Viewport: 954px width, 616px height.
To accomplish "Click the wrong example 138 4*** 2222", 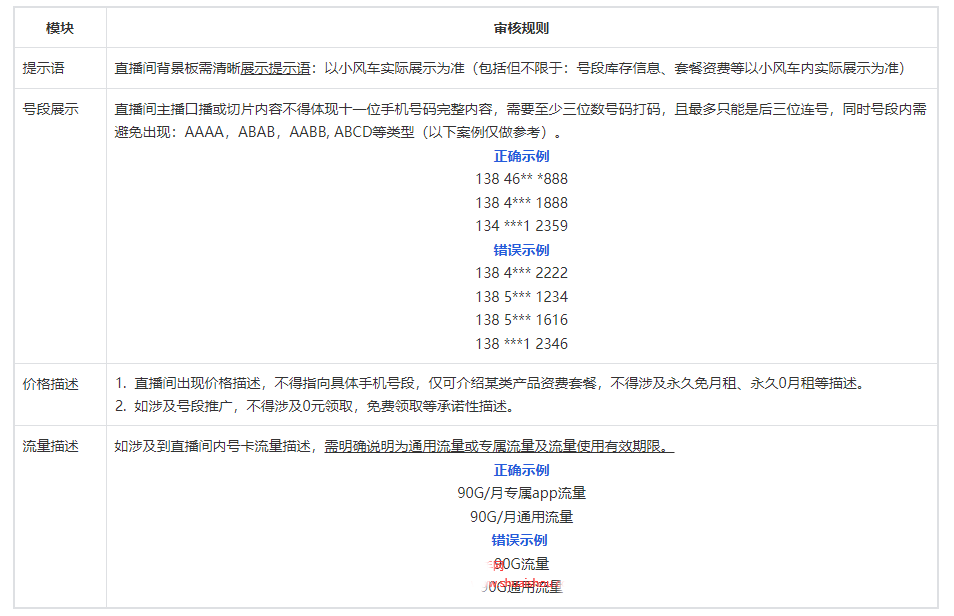I will point(521,273).
